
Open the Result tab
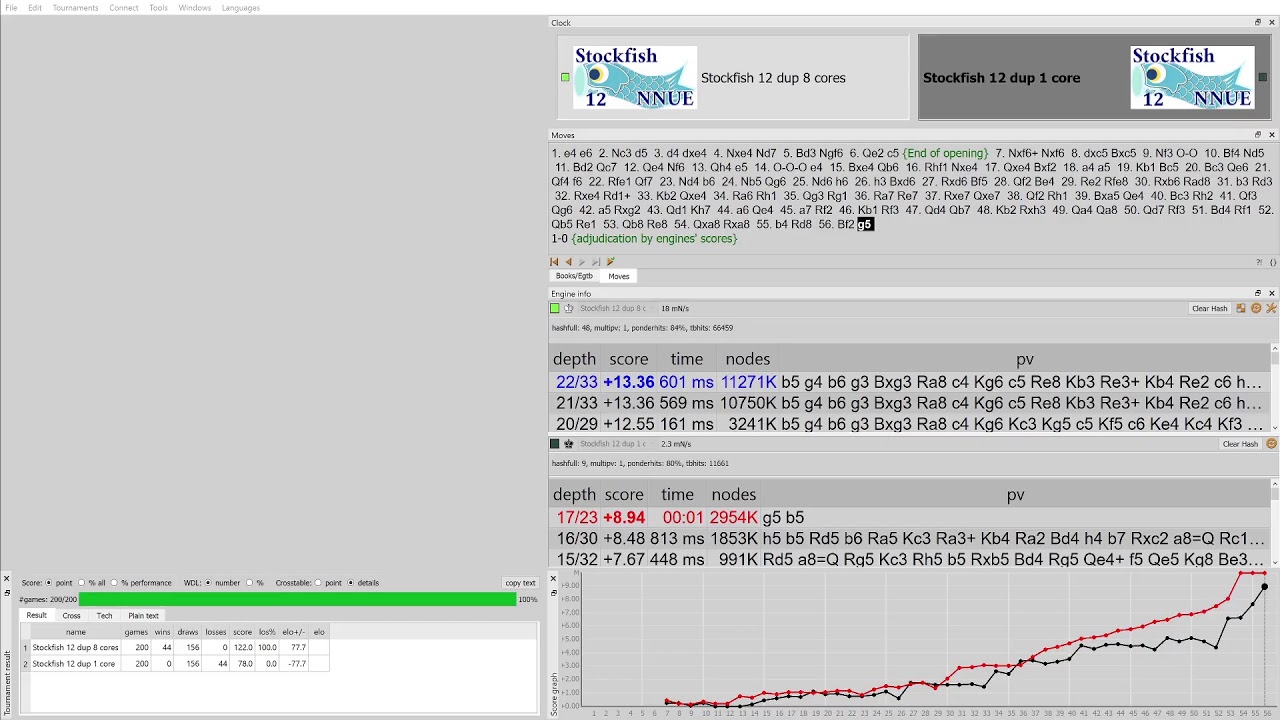point(37,616)
